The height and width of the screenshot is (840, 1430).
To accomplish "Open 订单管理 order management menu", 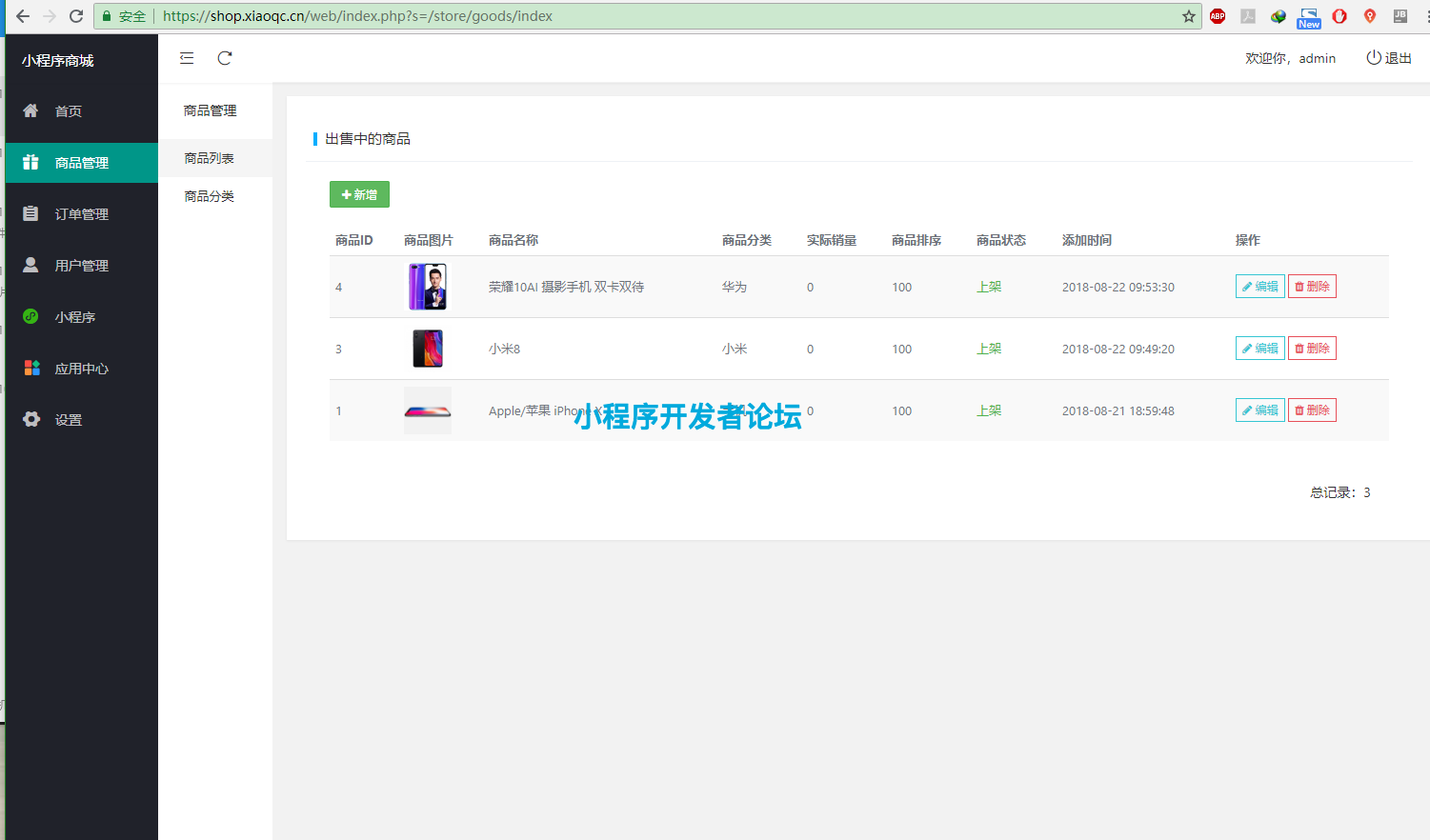I will [81, 214].
